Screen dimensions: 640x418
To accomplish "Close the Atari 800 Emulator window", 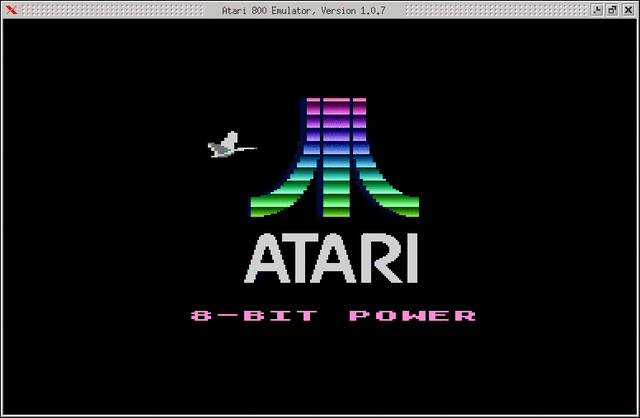I will [x=628, y=10].
